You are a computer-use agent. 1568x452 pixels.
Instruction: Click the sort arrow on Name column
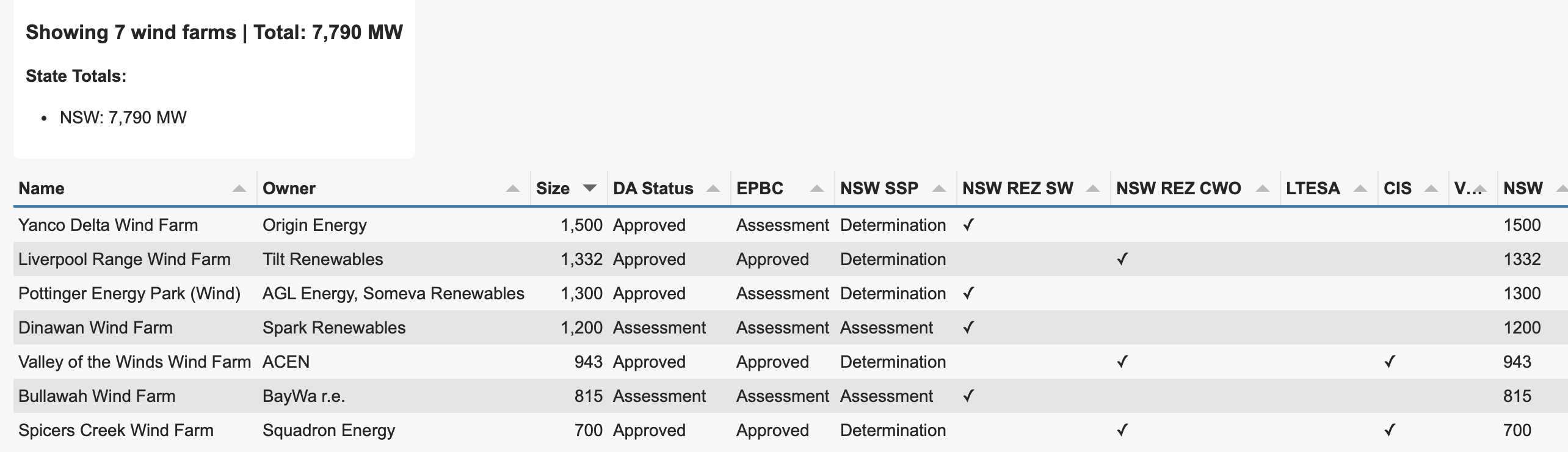[239, 189]
